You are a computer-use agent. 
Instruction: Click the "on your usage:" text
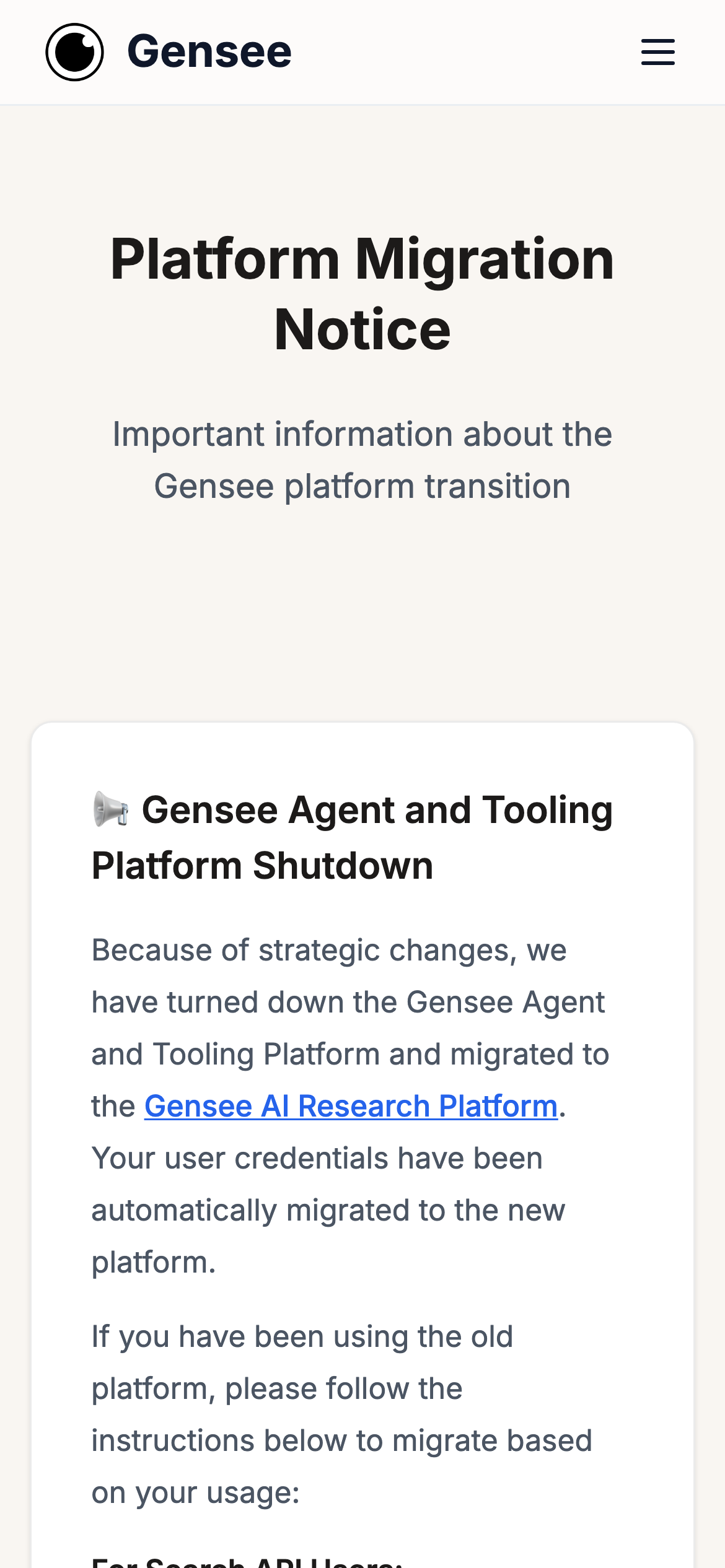point(195,1492)
